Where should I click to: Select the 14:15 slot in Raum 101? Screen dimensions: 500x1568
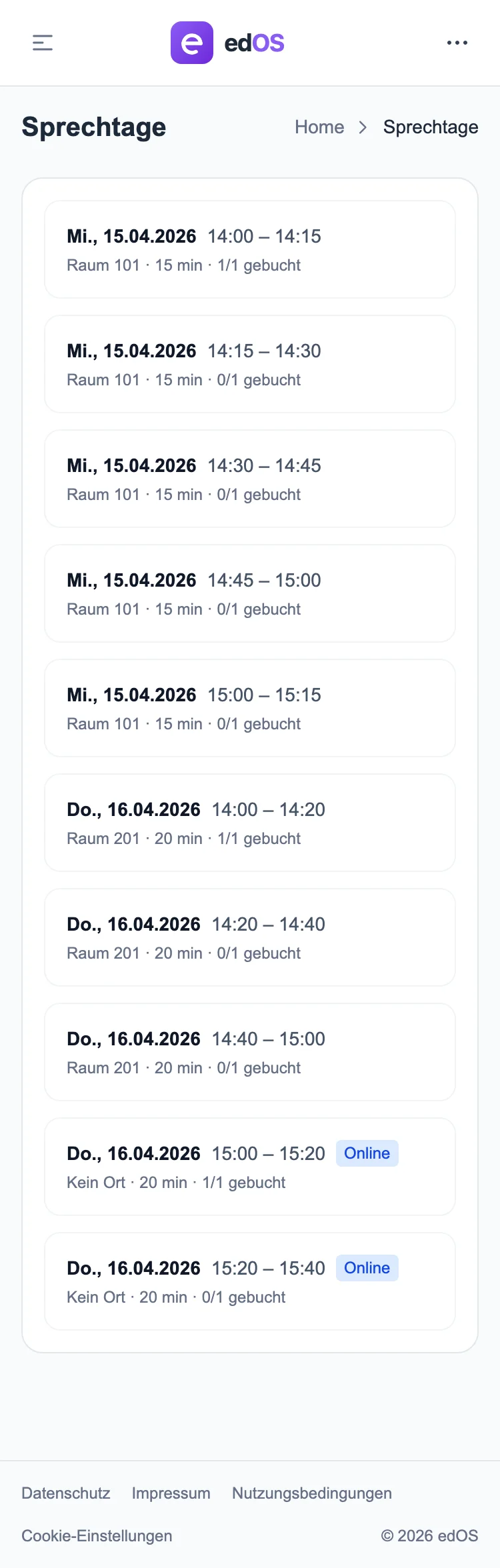tap(249, 363)
